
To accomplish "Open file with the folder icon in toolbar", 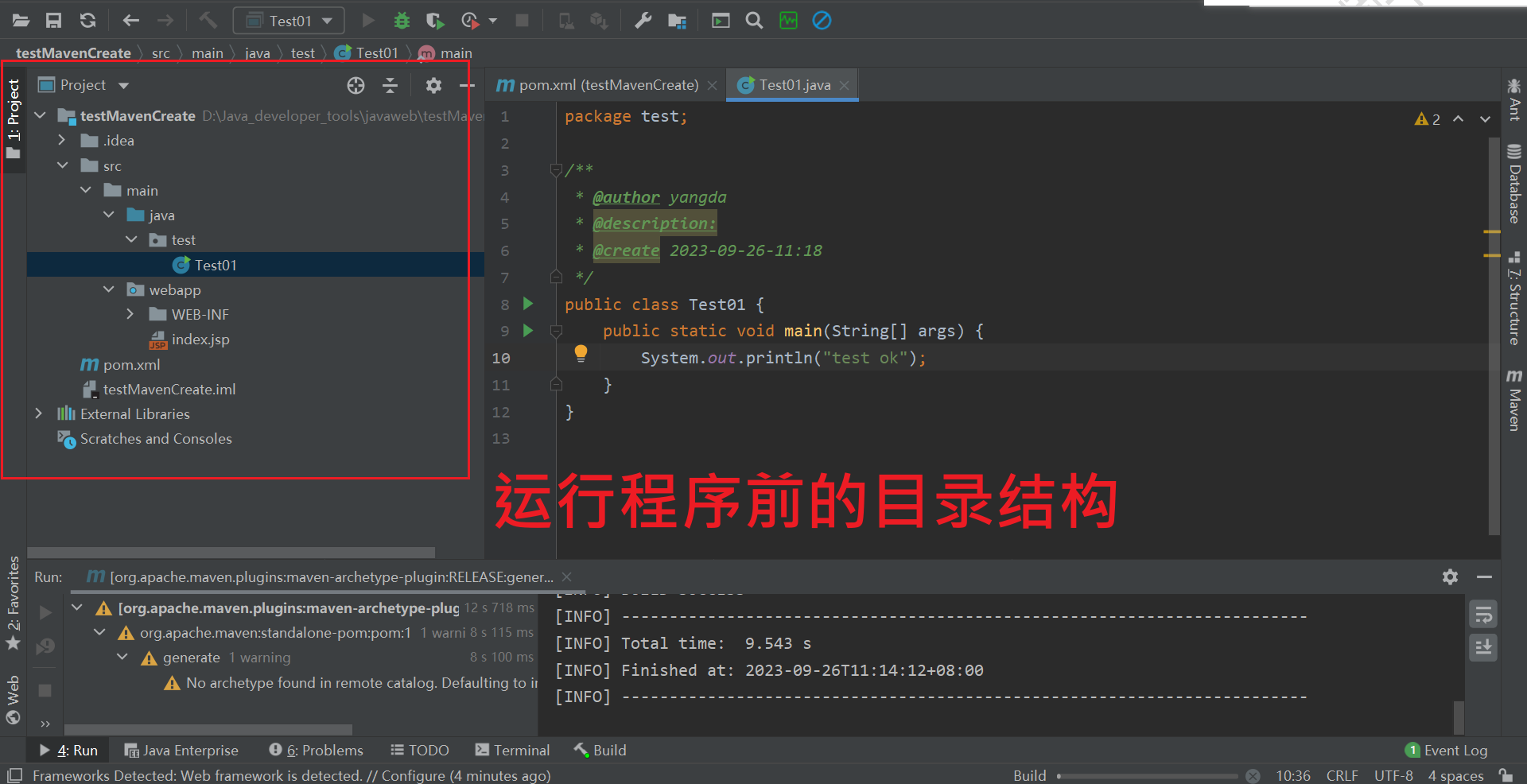I will [x=21, y=21].
